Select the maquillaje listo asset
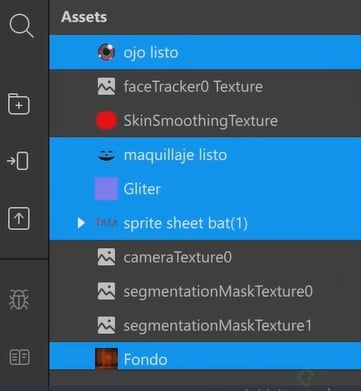 coord(205,155)
